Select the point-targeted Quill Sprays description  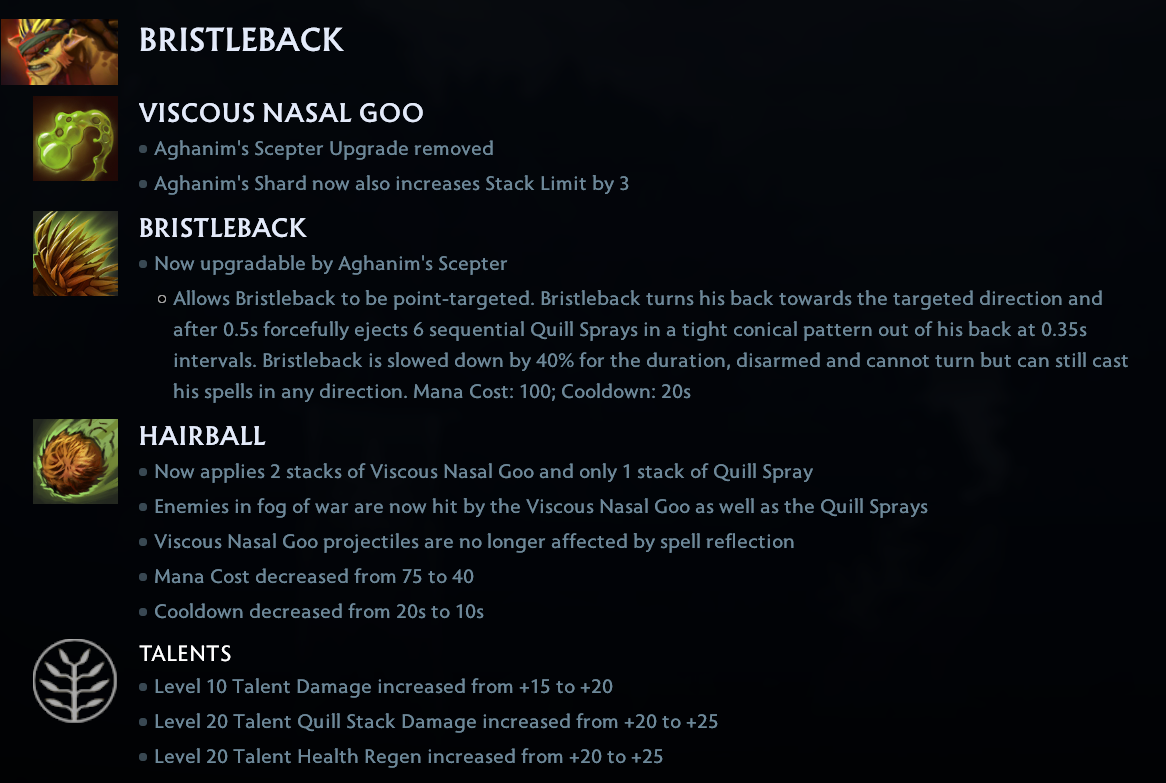coord(650,345)
